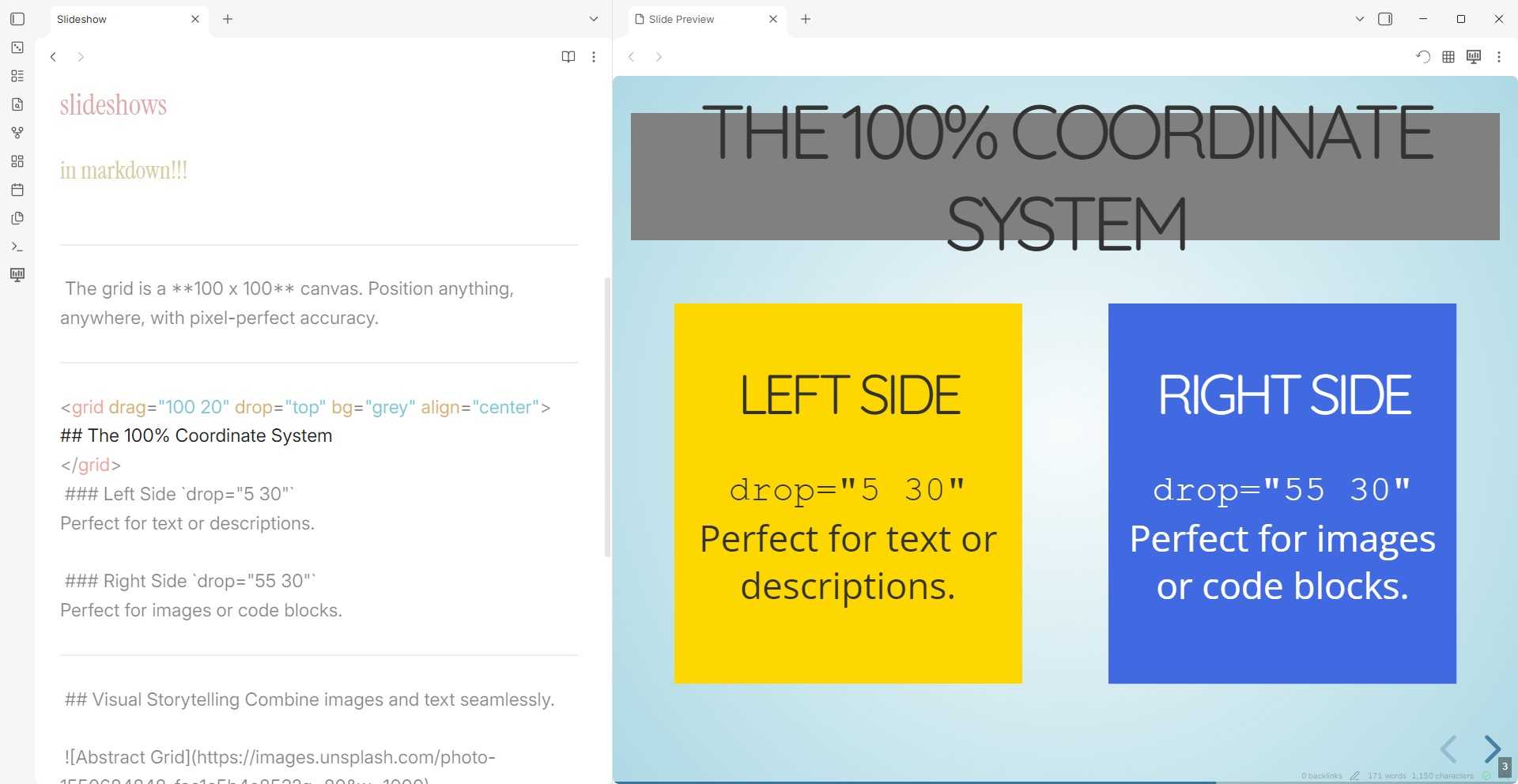Switch Slideshow note to reading view
The image size is (1518, 784).
(x=568, y=57)
